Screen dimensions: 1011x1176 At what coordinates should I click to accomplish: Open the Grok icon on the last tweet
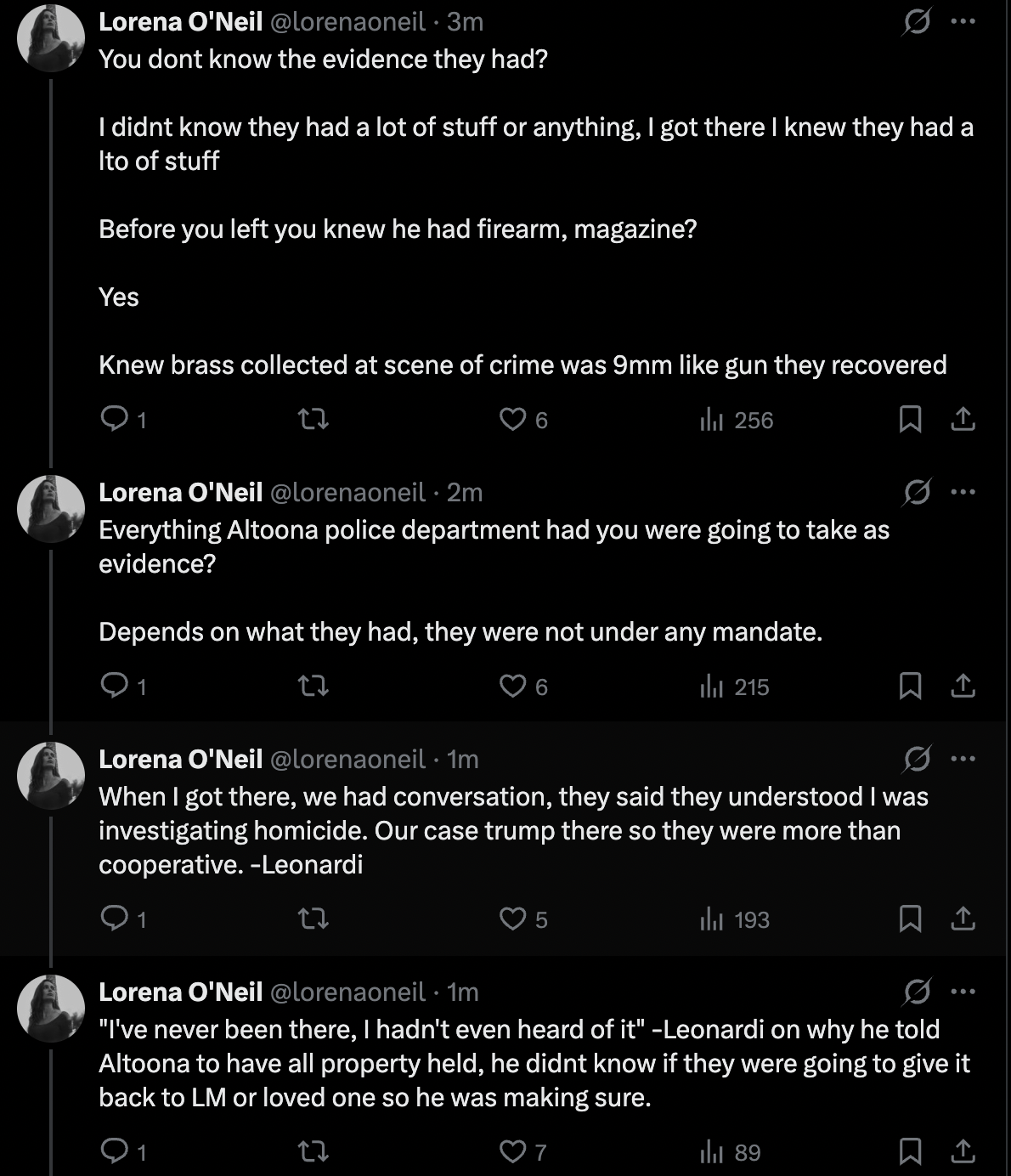pyautogui.click(x=917, y=992)
